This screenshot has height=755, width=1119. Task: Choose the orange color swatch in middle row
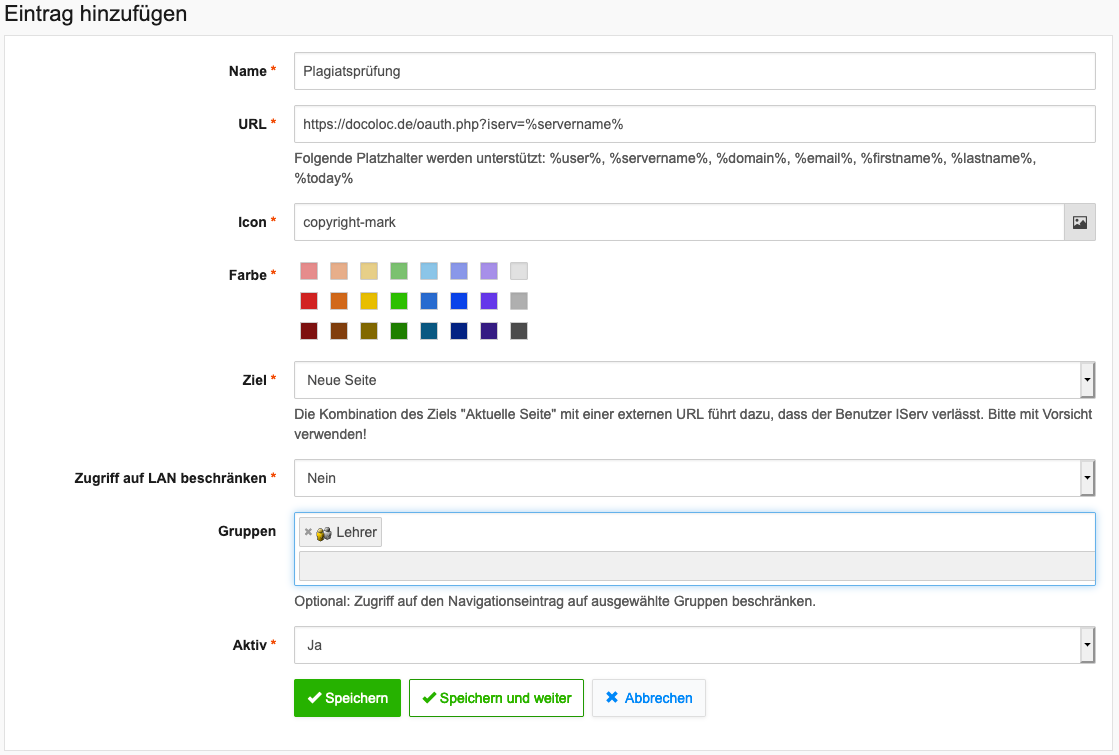coord(339,301)
